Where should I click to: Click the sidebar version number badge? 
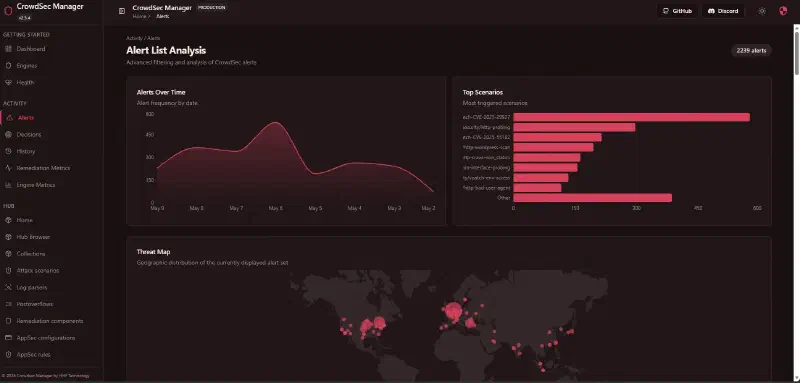pos(23,18)
